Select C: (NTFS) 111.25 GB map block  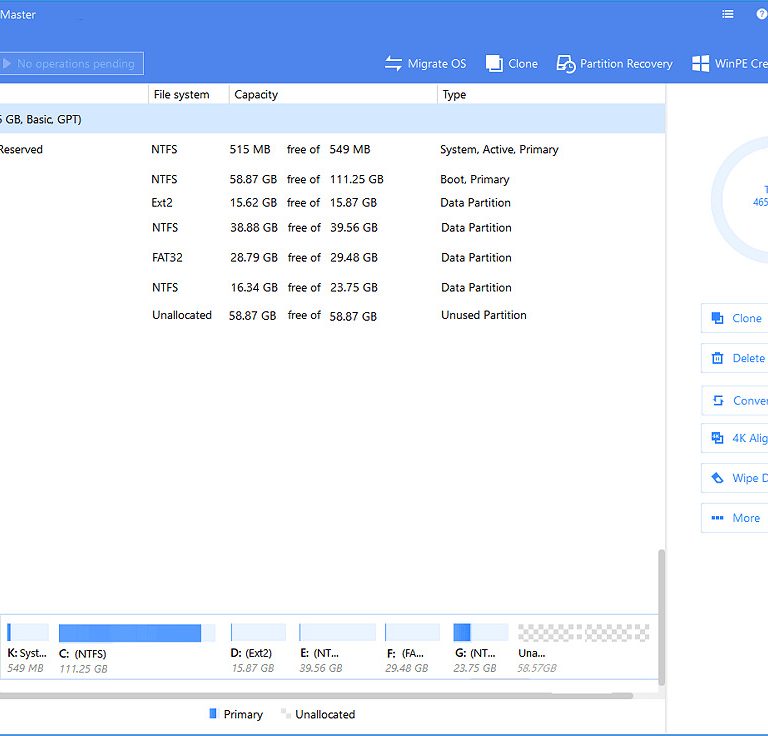pos(137,647)
